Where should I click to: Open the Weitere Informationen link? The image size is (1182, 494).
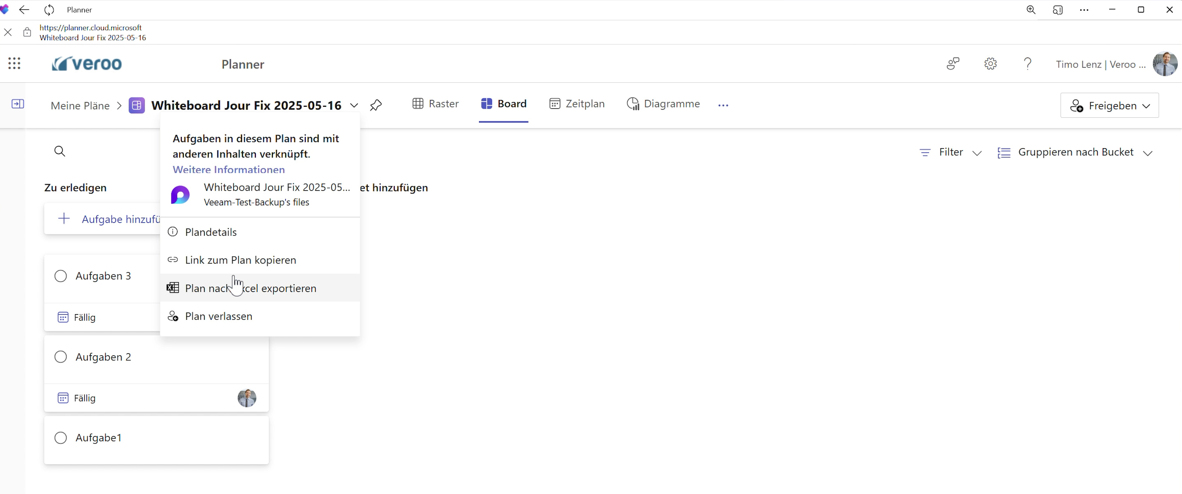[x=228, y=170]
